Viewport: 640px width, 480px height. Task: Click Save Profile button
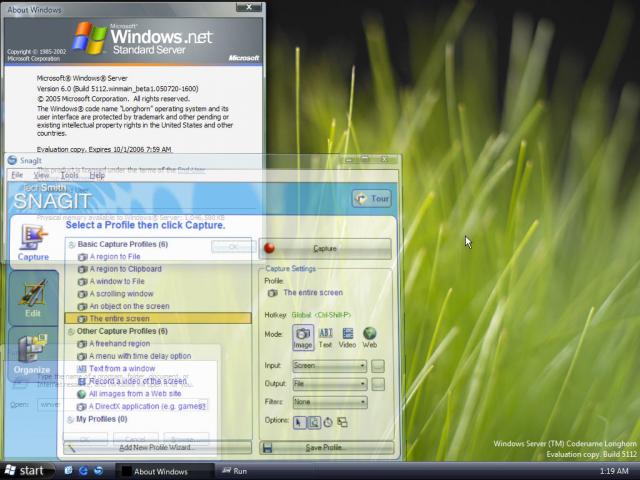327,448
